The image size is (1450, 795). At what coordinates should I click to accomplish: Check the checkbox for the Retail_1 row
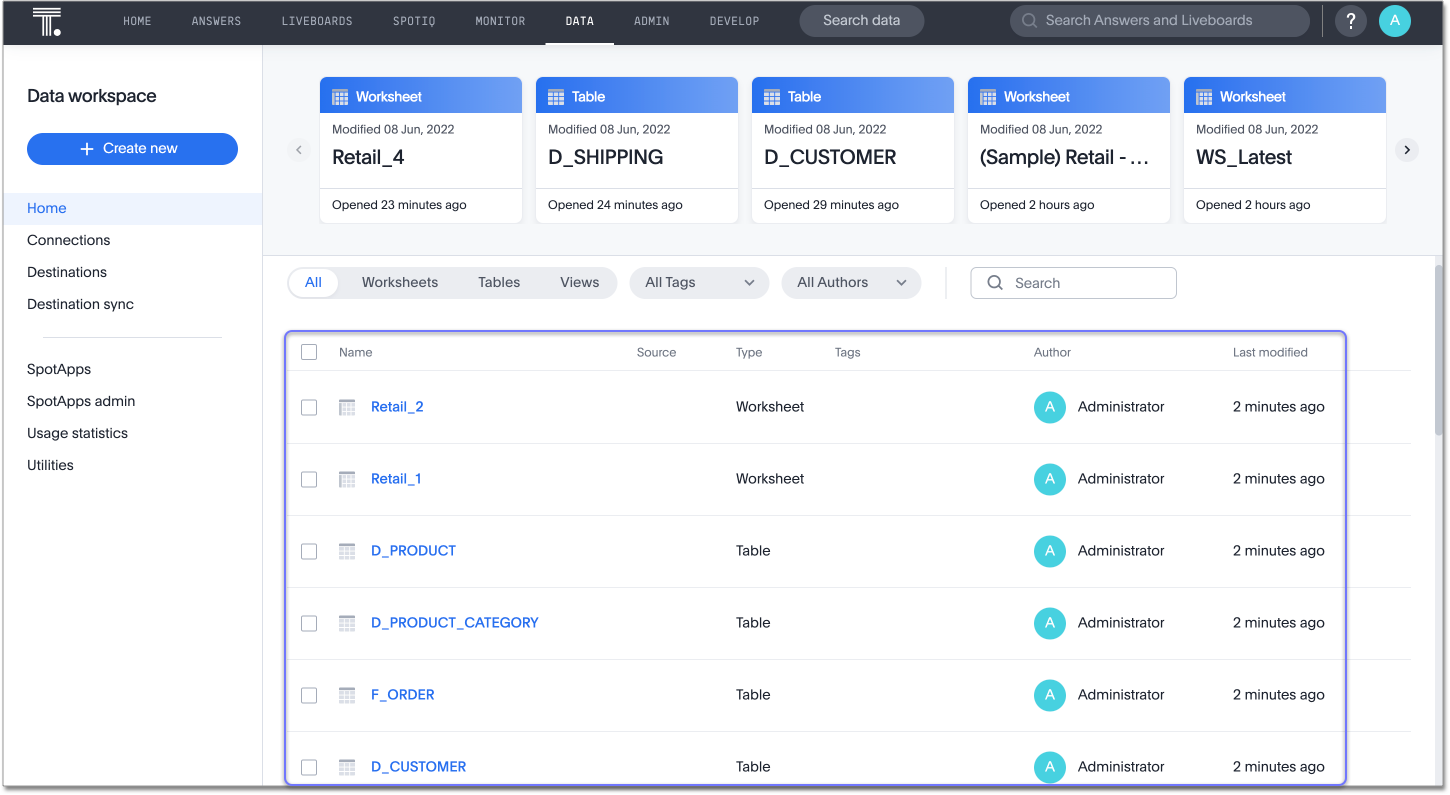pos(309,479)
